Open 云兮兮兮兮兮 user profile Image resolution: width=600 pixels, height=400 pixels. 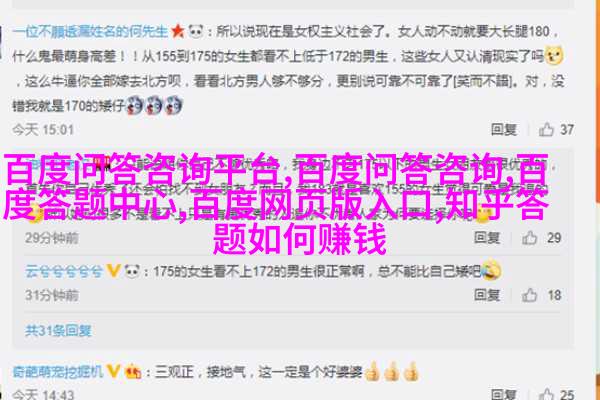point(64,271)
